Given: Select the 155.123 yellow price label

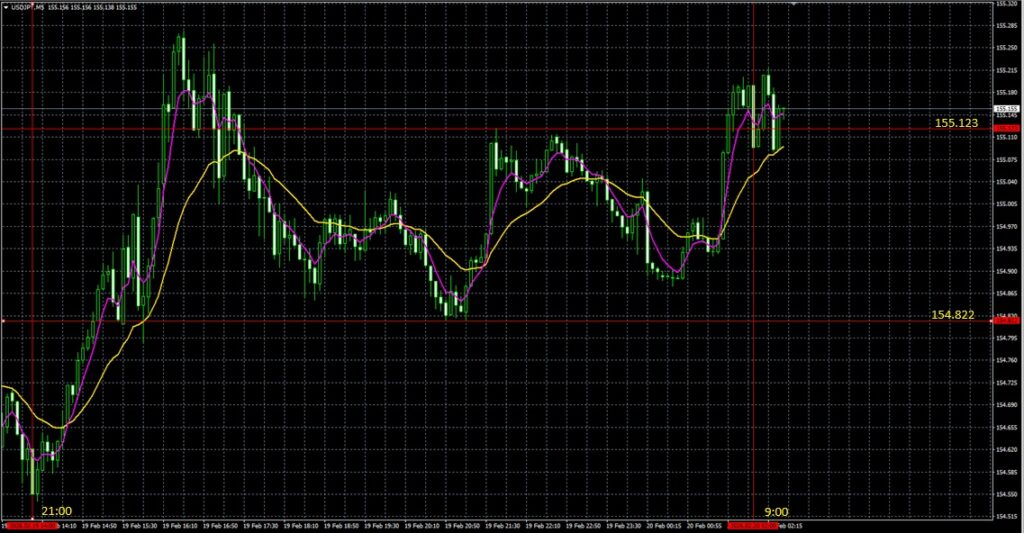Looking at the screenshot, I should [956, 123].
